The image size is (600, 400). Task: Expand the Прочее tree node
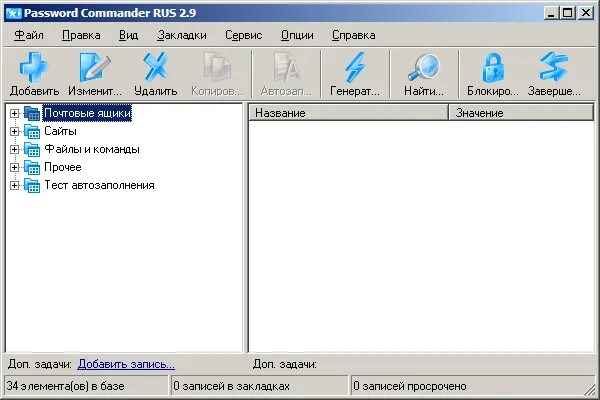[x=14, y=167]
